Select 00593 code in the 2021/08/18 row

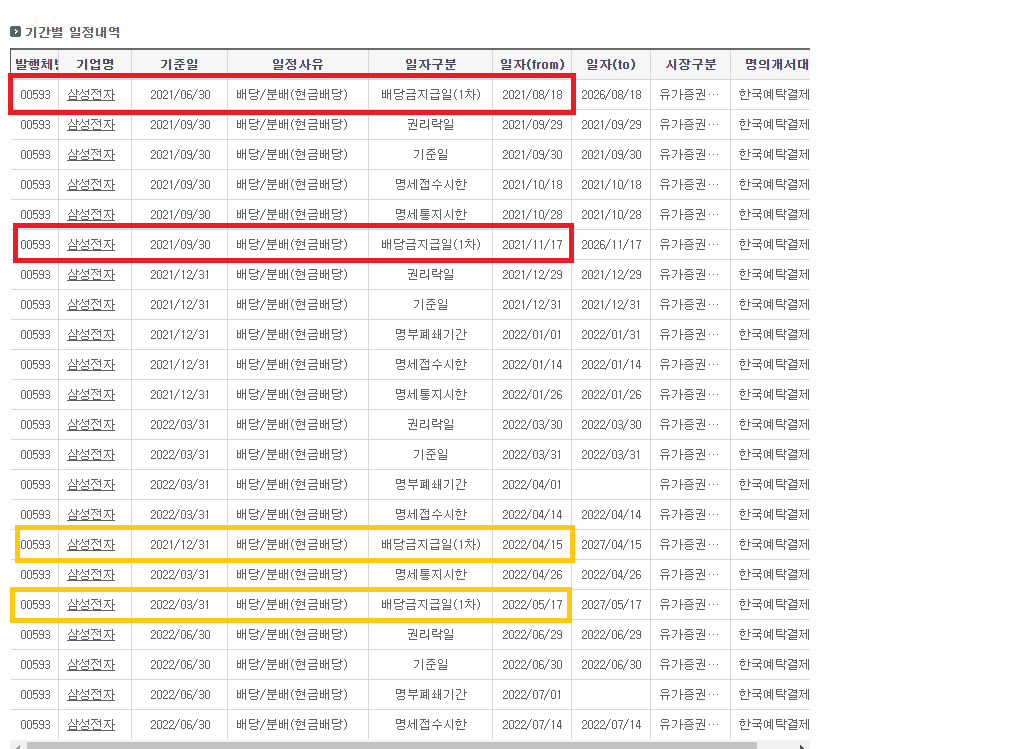pyautogui.click(x=36, y=95)
